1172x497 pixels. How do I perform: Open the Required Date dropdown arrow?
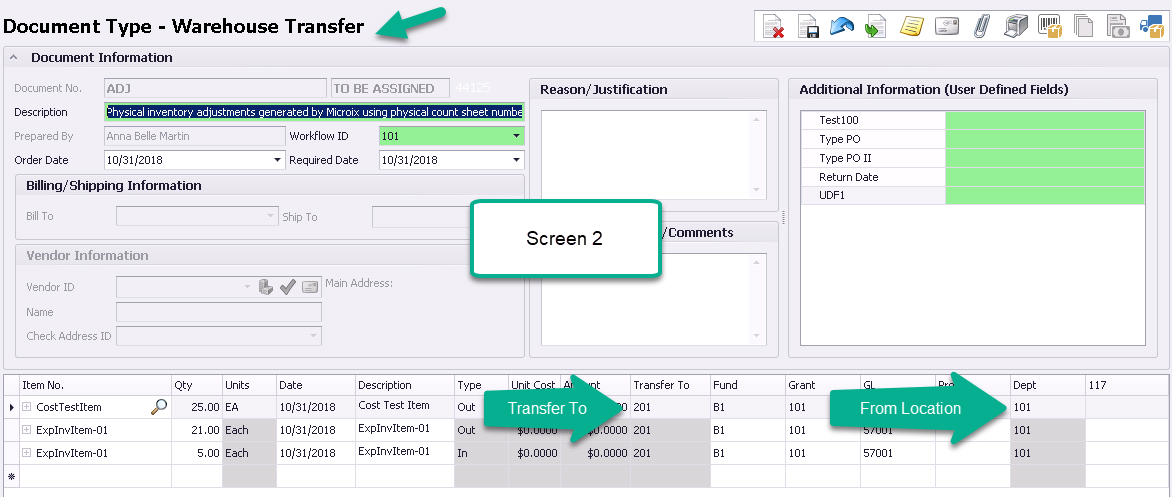(x=516, y=160)
